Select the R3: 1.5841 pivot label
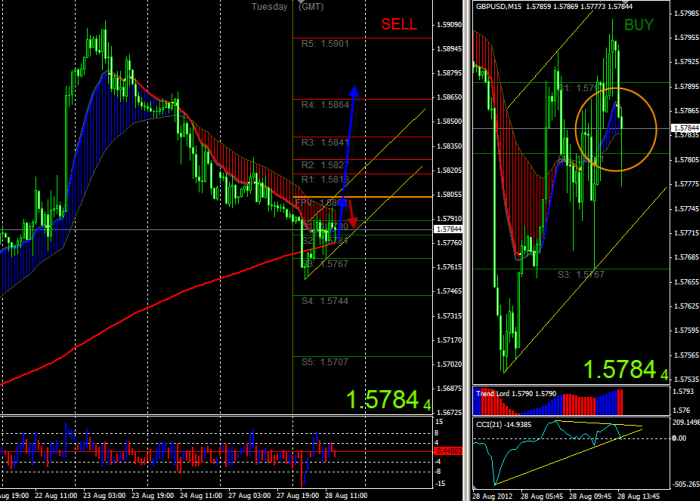 click(325, 143)
